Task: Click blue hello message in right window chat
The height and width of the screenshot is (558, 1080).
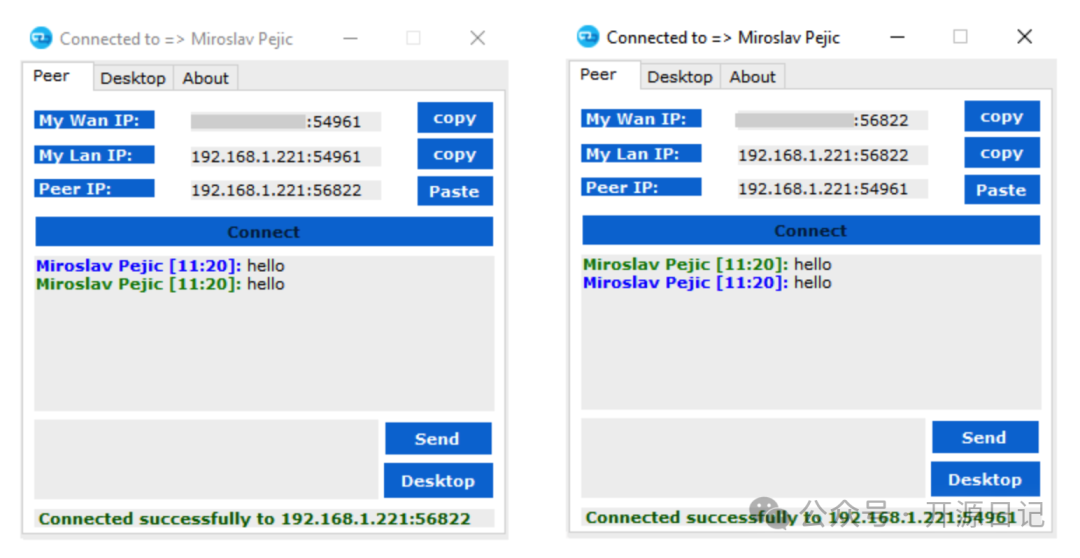Action: pyautogui.click(x=707, y=282)
